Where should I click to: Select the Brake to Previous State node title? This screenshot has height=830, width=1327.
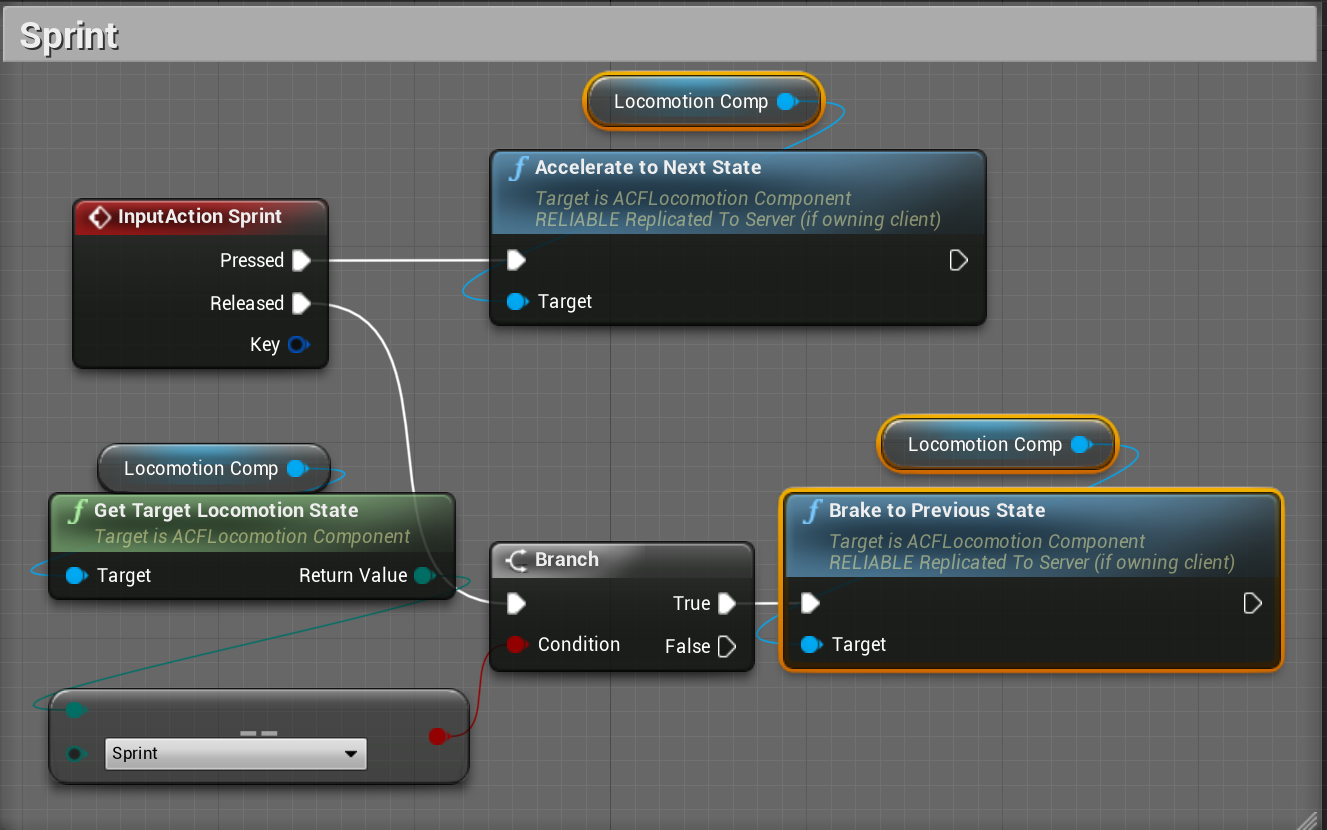[x=937, y=511]
